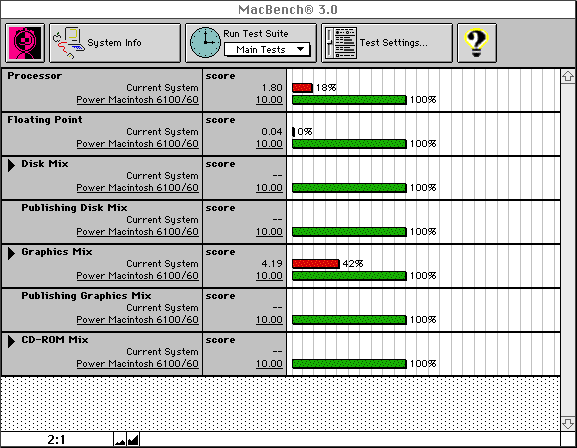Click the Processor green 100% reference bar
The image size is (577, 448).
coord(349,100)
